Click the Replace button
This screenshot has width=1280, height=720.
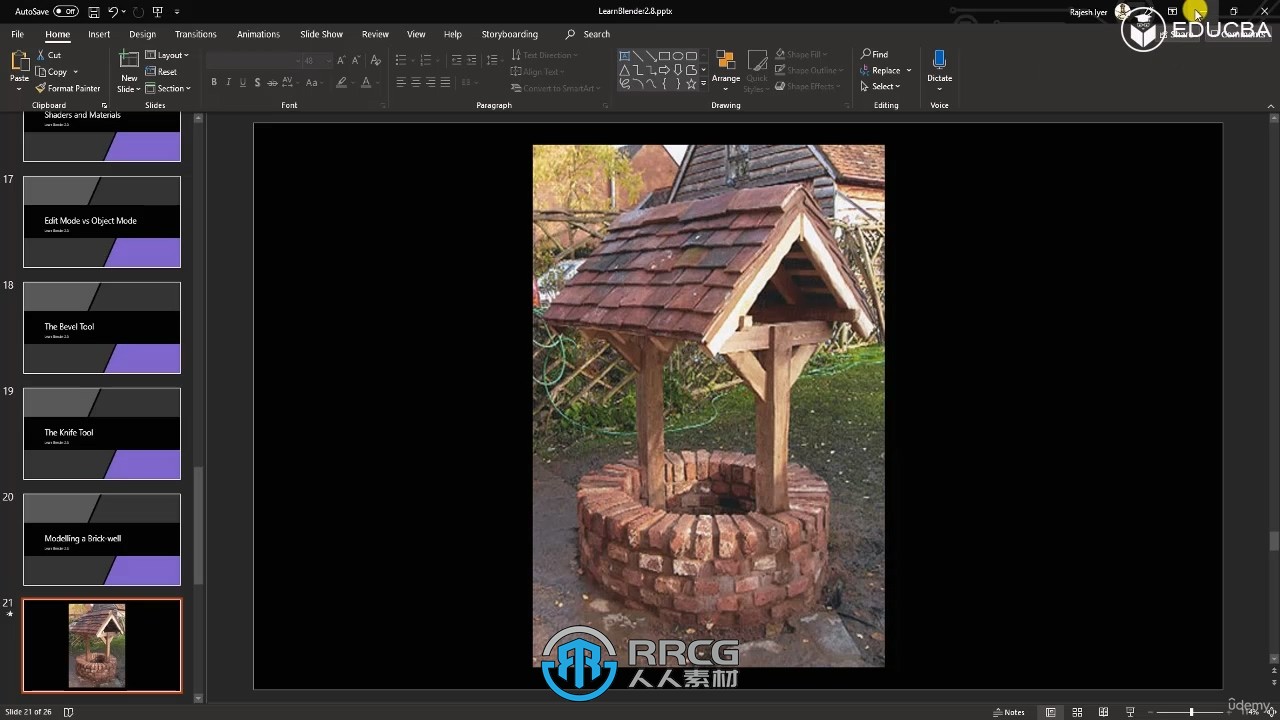pos(880,70)
